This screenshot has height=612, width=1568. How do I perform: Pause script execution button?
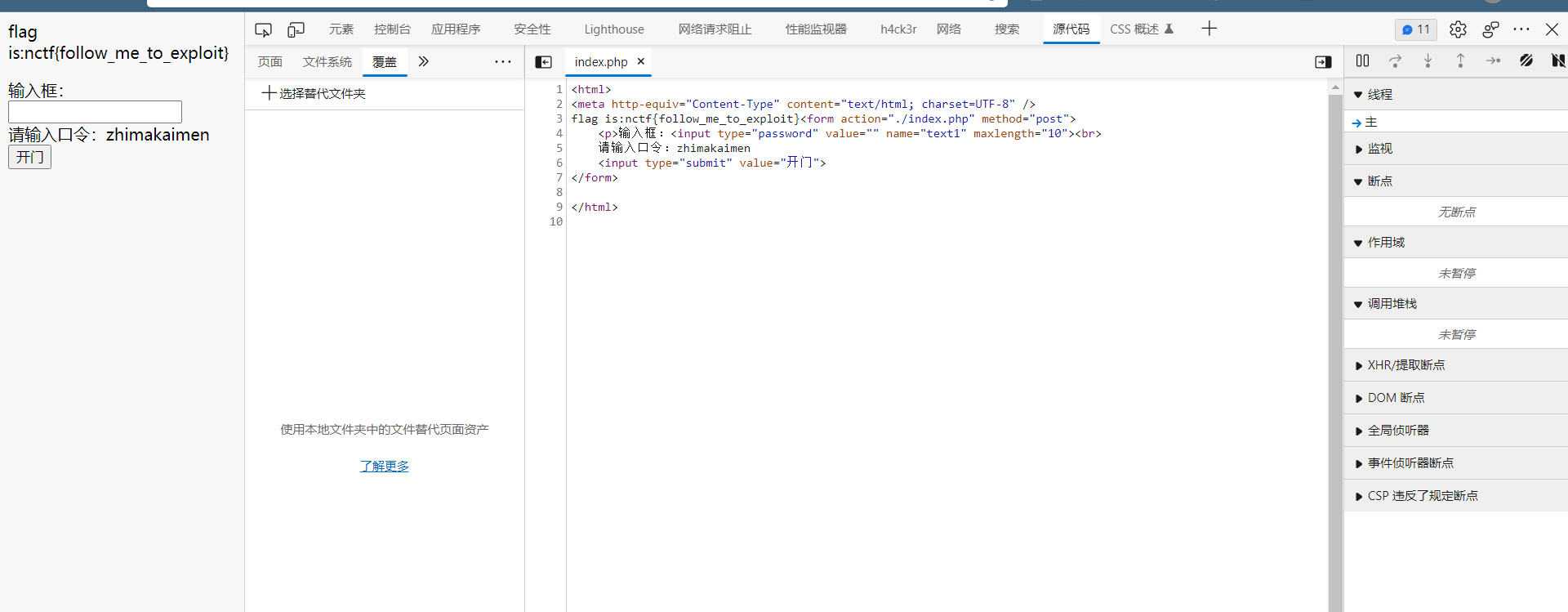(x=1362, y=60)
